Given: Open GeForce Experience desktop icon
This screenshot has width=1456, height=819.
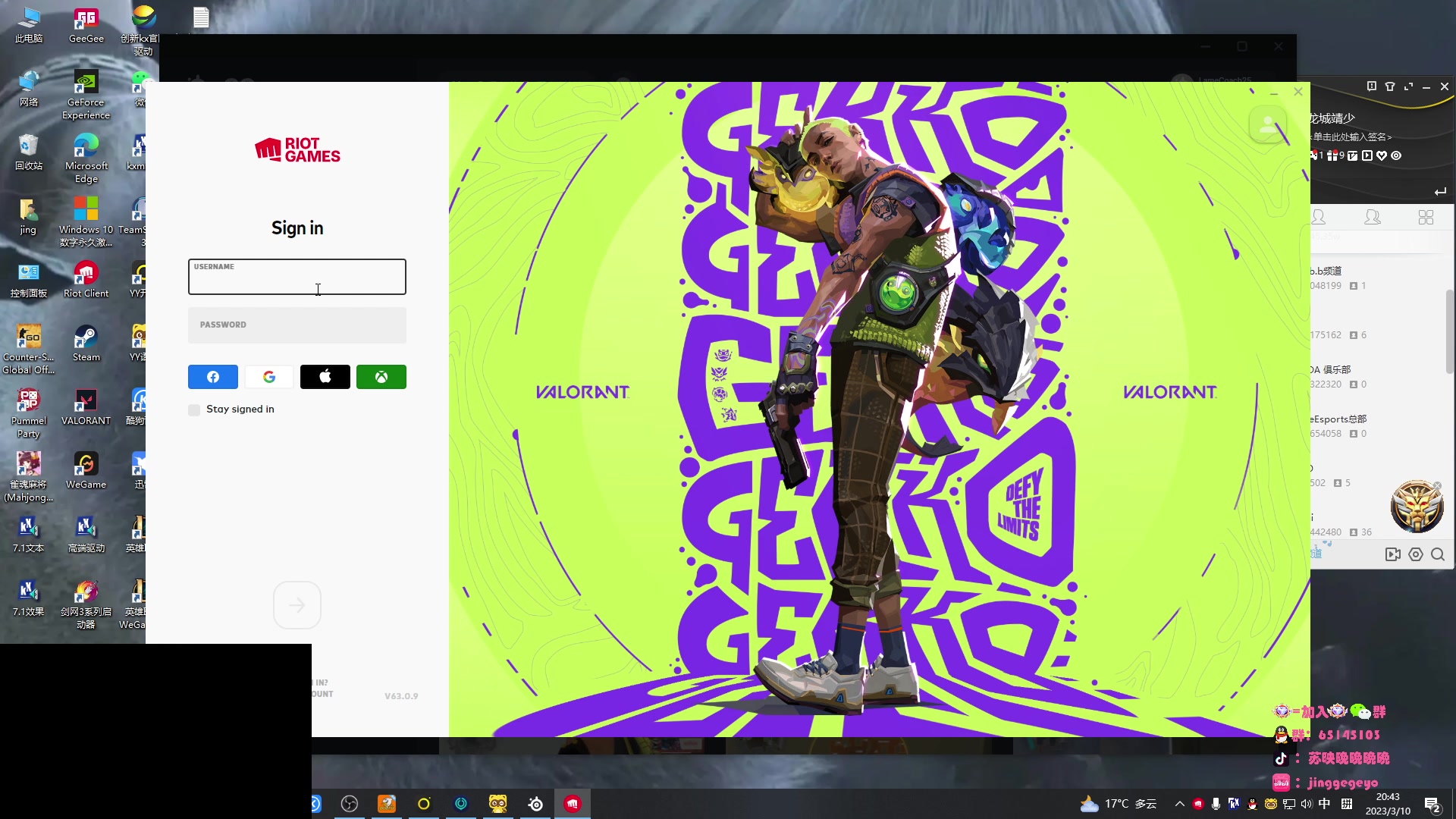Looking at the screenshot, I should point(86,96).
